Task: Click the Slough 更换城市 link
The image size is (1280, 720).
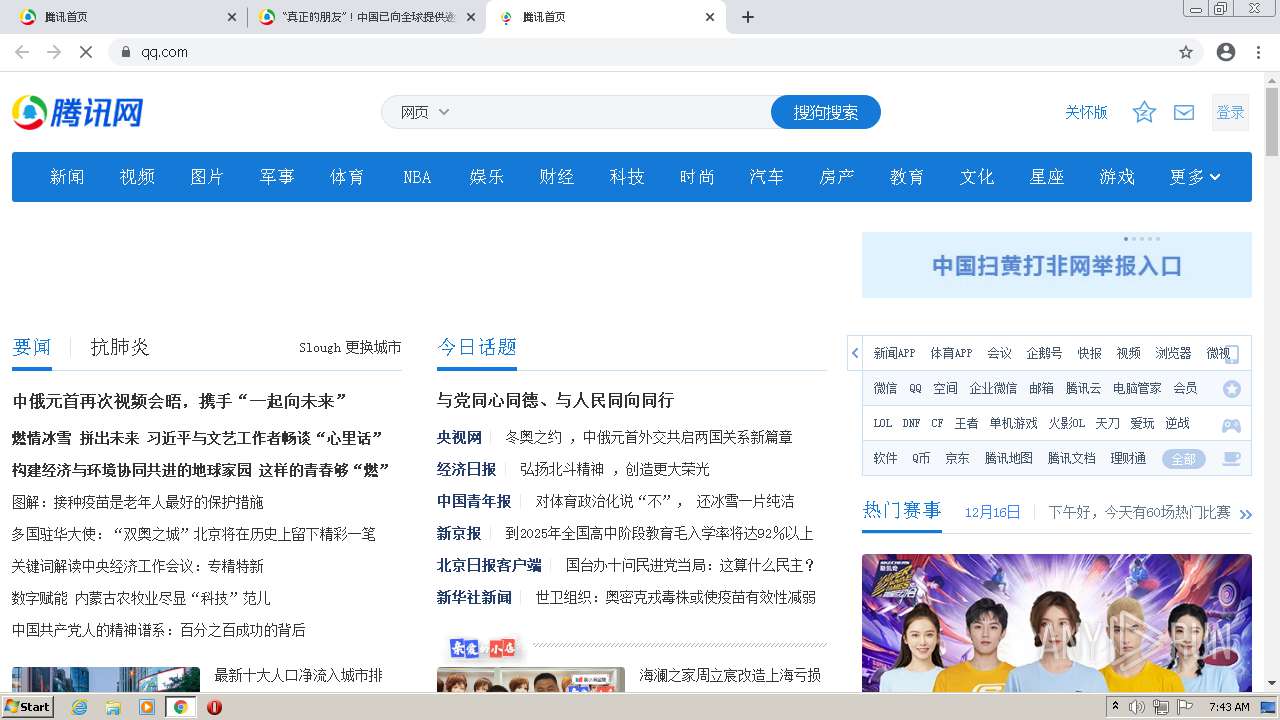Action: 350,347
